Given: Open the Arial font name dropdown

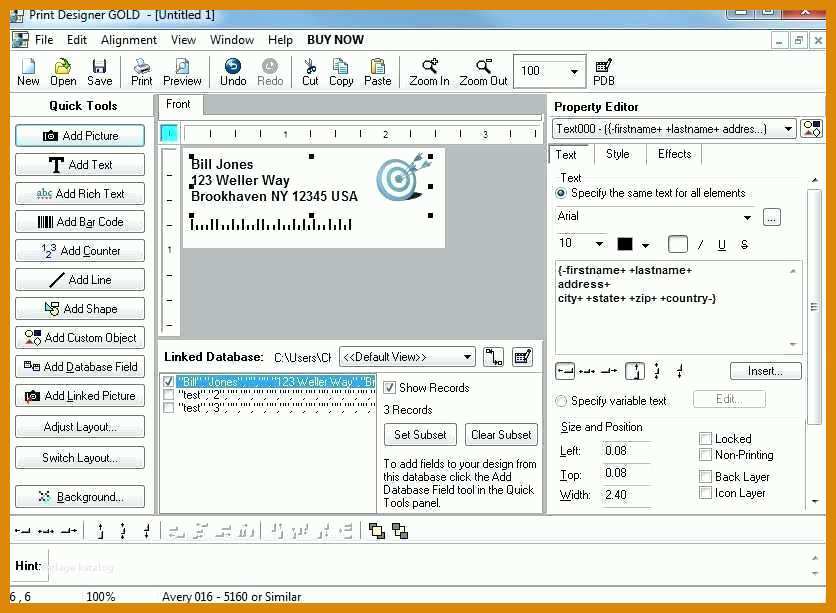Looking at the screenshot, I should tap(747, 217).
